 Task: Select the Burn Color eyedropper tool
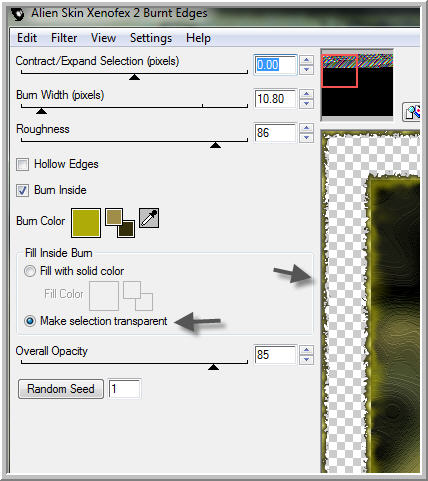click(149, 218)
